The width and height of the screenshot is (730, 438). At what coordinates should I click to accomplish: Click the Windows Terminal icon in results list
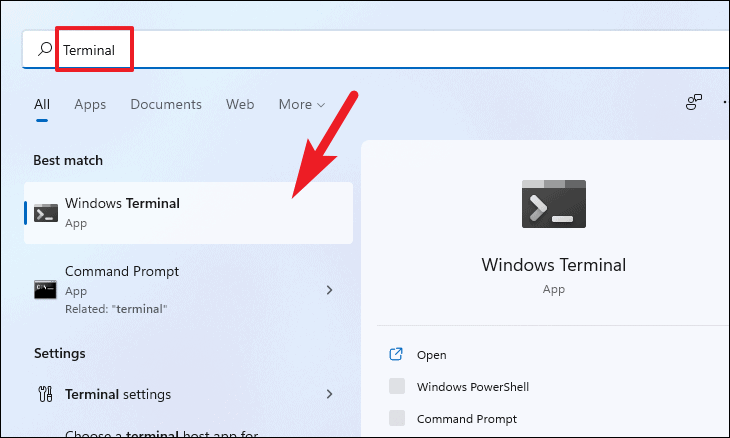click(x=46, y=213)
